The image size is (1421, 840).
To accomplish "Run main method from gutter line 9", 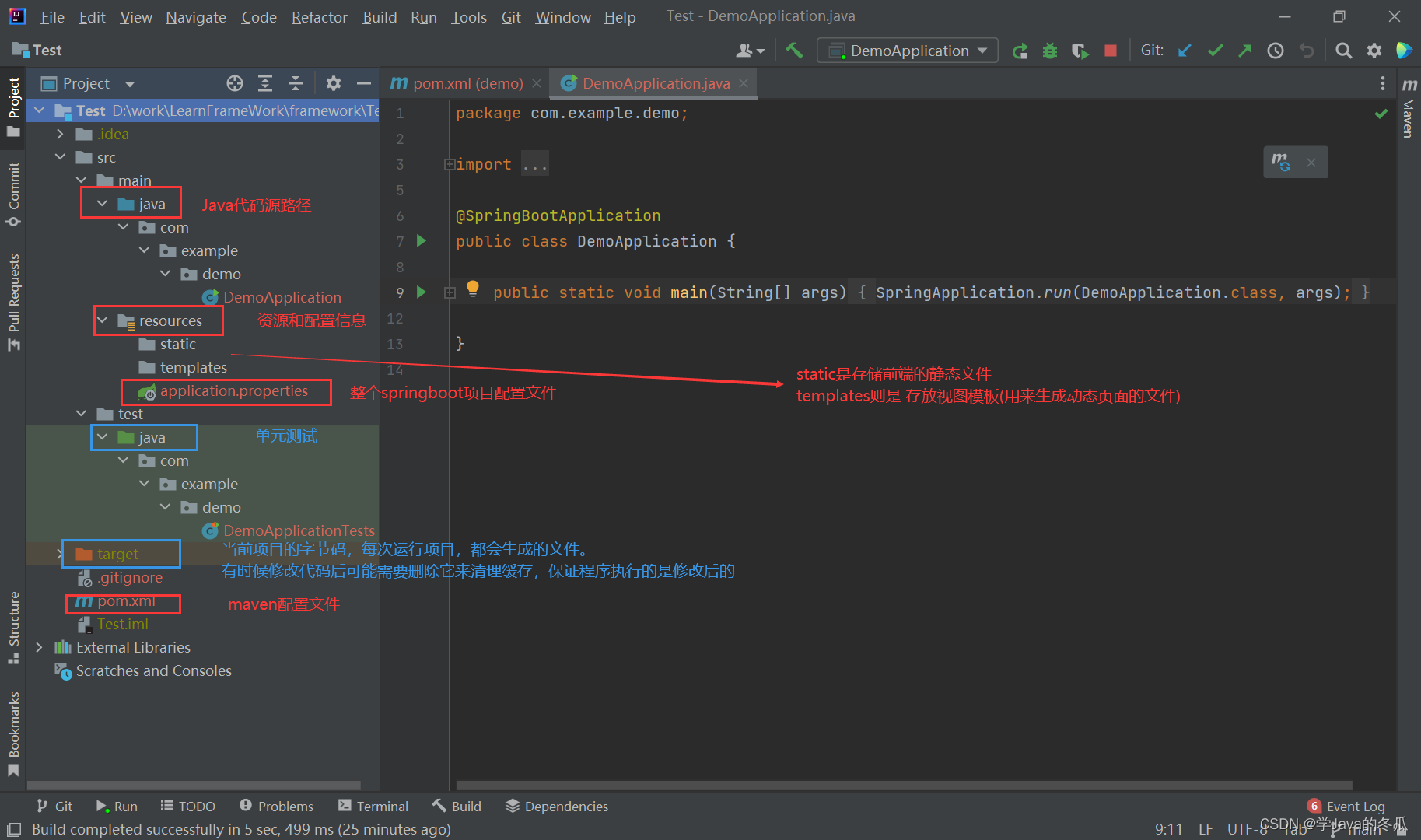I will click(x=422, y=292).
